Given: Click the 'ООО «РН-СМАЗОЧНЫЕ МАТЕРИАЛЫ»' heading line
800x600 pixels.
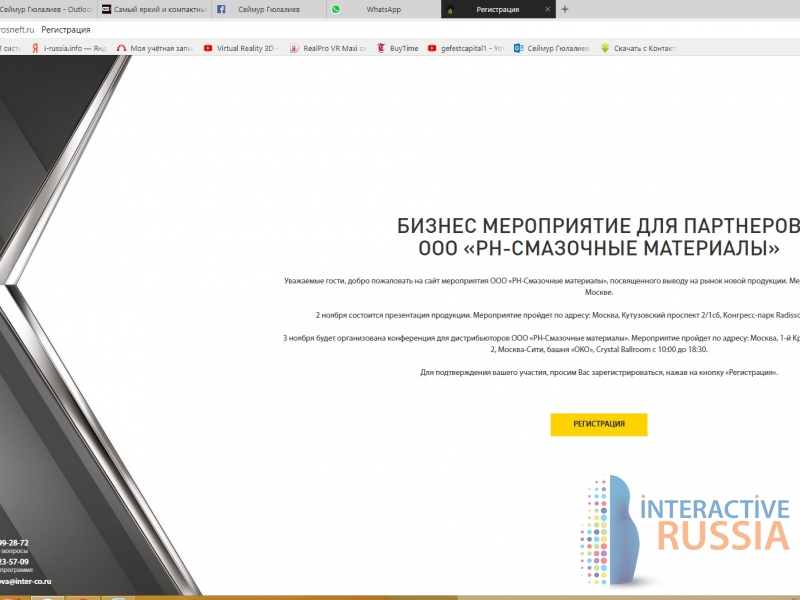Looking at the screenshot, I should coord(599,248).
